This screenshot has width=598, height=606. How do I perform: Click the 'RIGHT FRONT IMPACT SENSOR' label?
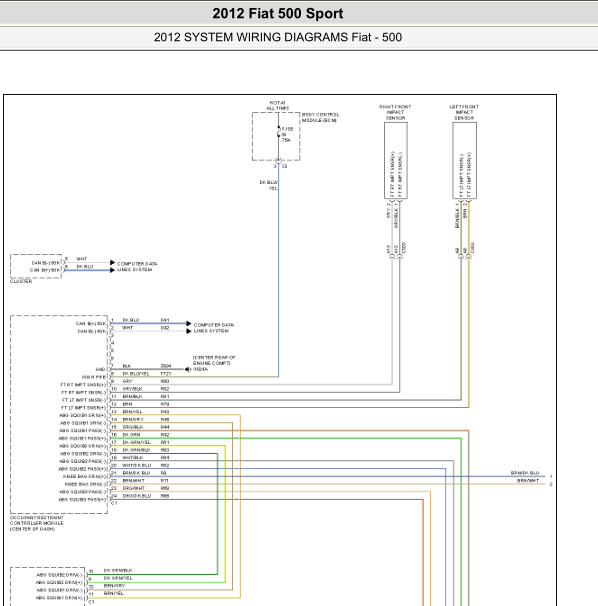395,112
